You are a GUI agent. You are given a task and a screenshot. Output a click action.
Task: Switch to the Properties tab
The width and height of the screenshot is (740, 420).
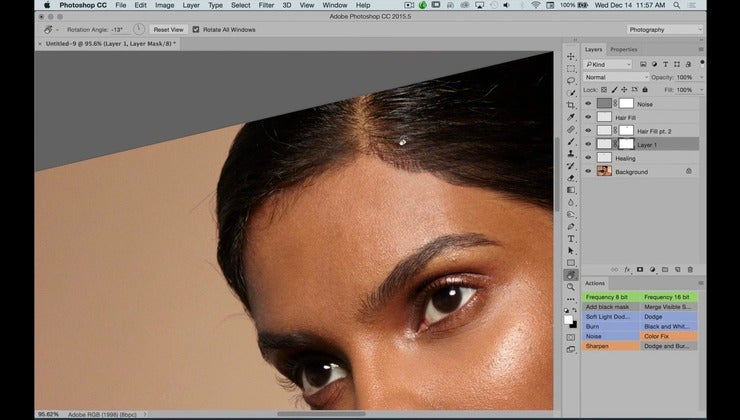623,49
